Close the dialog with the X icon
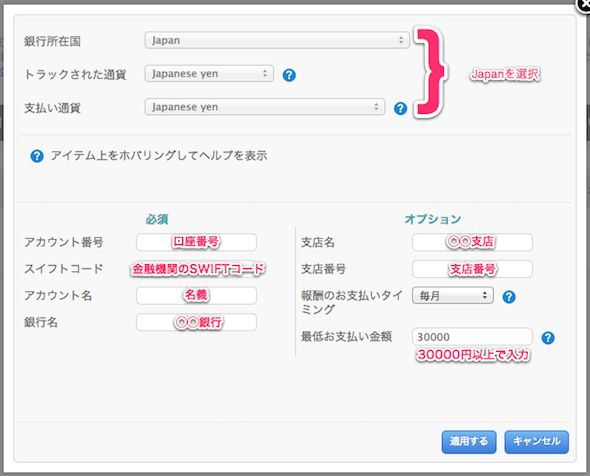Image resolution: width=590 pixels, height=476 pixels. pyautogui.click(x=583, y=5)
